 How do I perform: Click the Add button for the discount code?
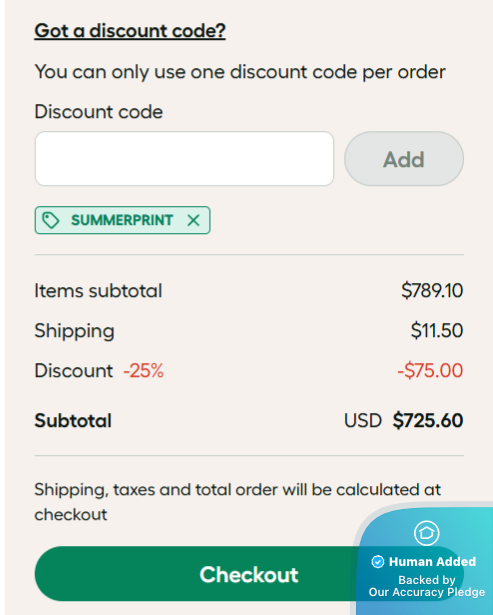point(404,158)
